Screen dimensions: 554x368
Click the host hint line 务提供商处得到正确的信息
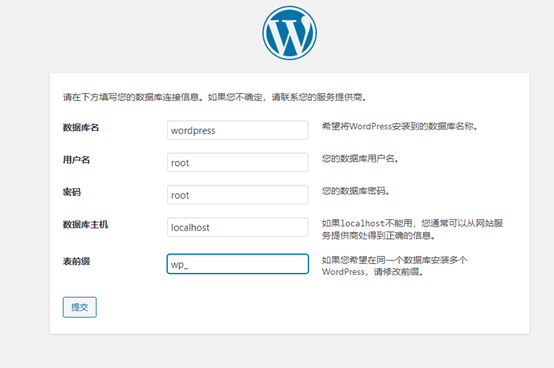(378, 235)
